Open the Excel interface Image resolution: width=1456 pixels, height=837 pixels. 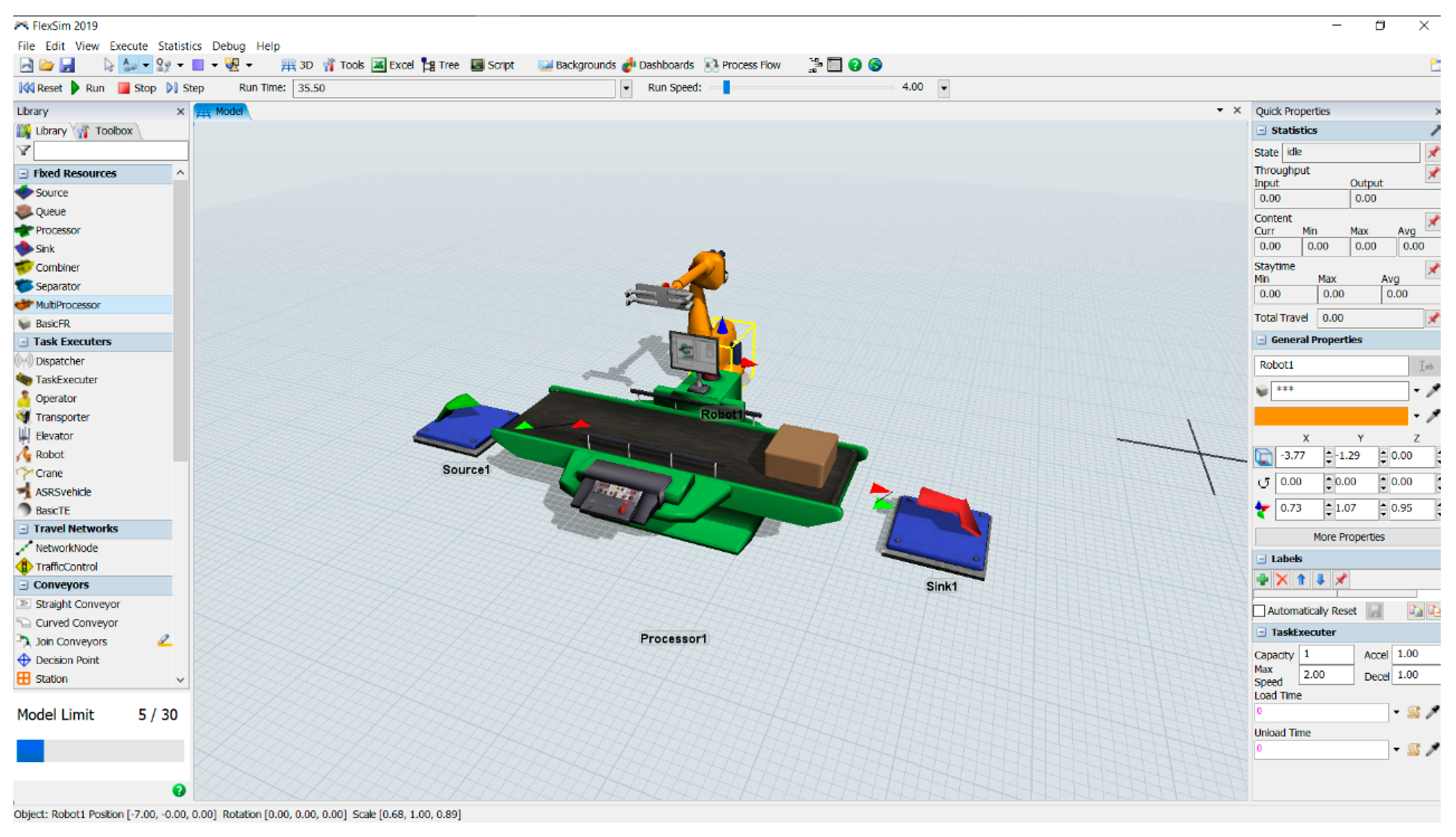[x=393, y=65]
